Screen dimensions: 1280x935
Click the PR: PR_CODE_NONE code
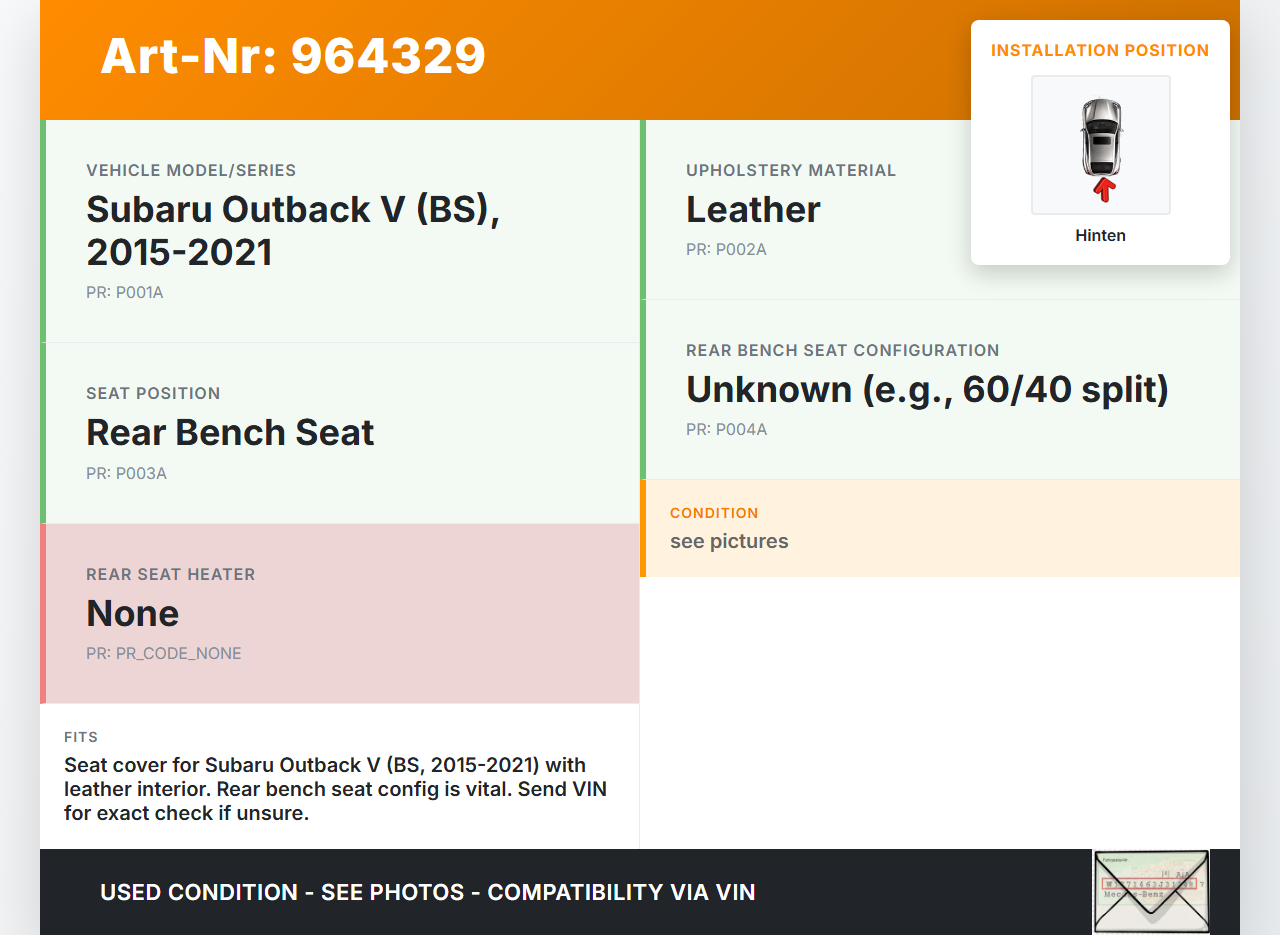click(x=164, y=653)
